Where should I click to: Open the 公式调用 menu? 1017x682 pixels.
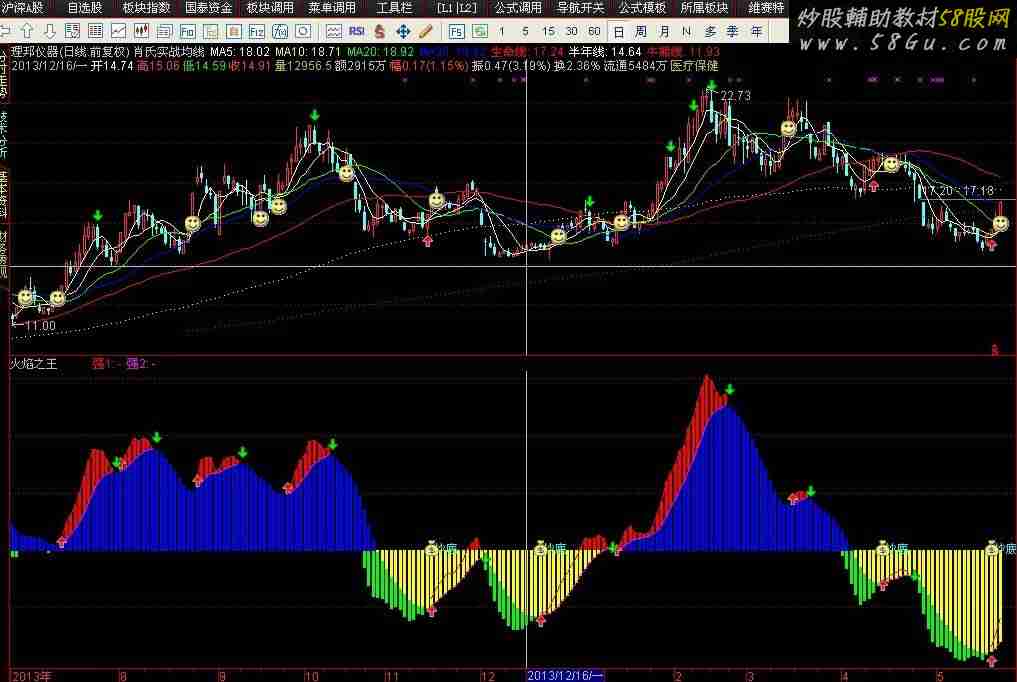click(518, 8)
